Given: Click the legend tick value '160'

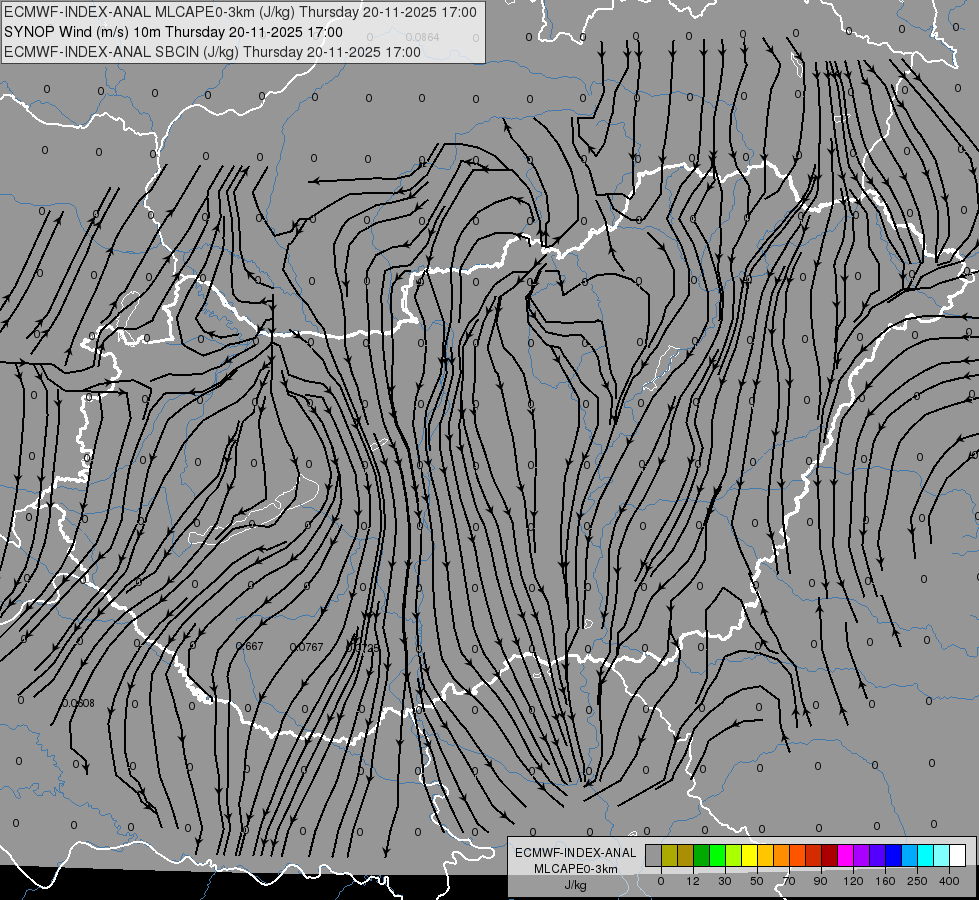Looking at the screenshot, I should tap(885, 881).
